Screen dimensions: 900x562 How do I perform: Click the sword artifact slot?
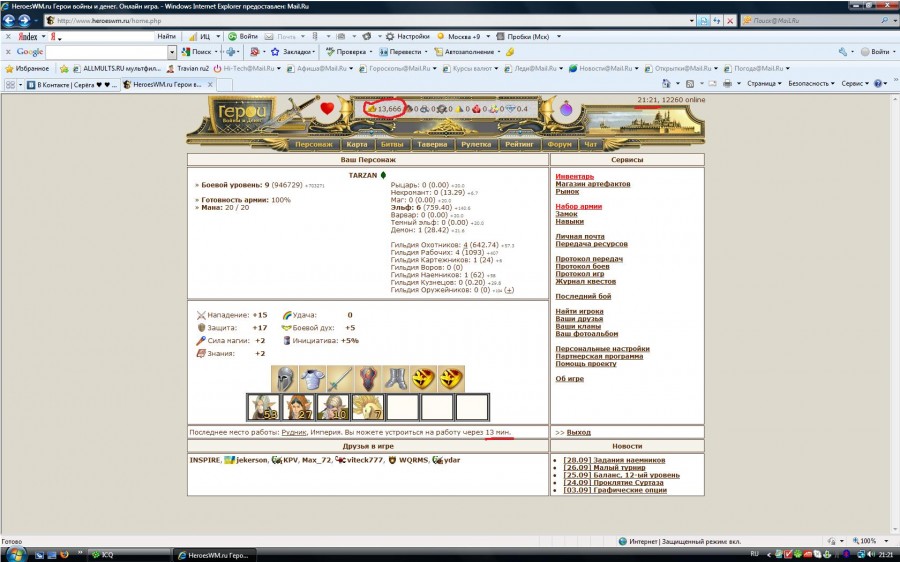click(340, 379)
